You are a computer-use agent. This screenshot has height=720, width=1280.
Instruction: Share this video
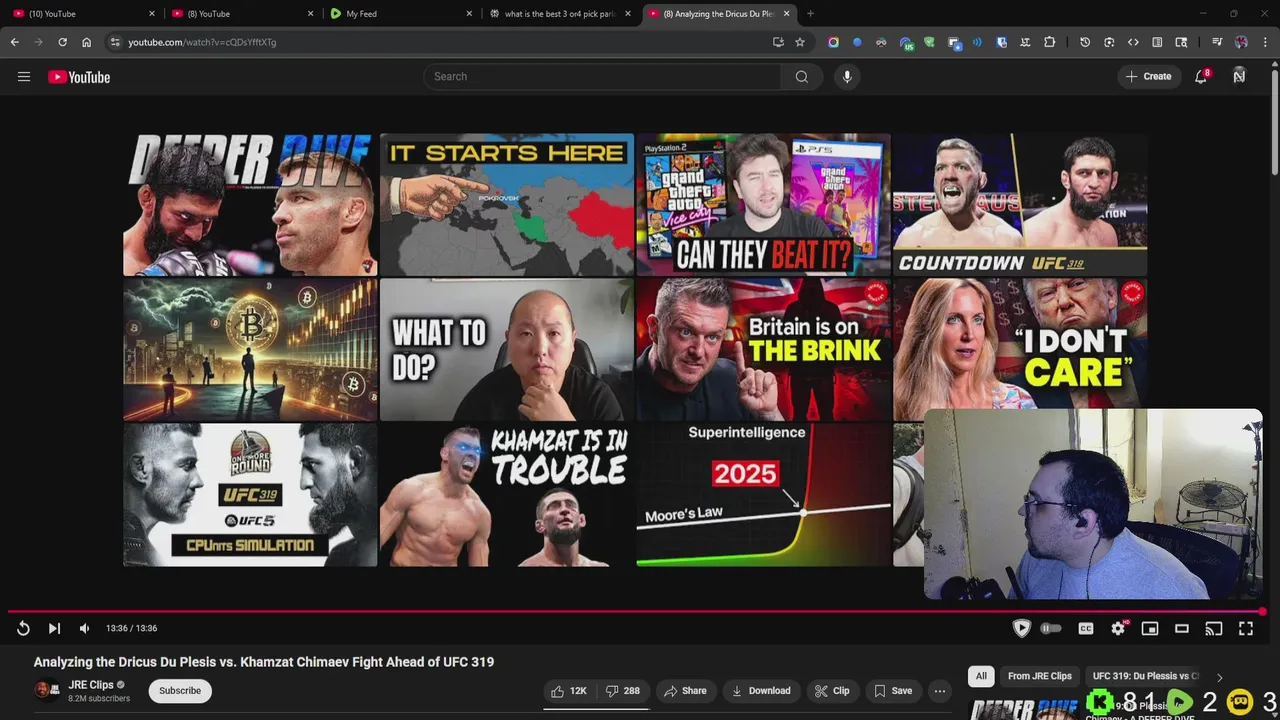(686, 691)
